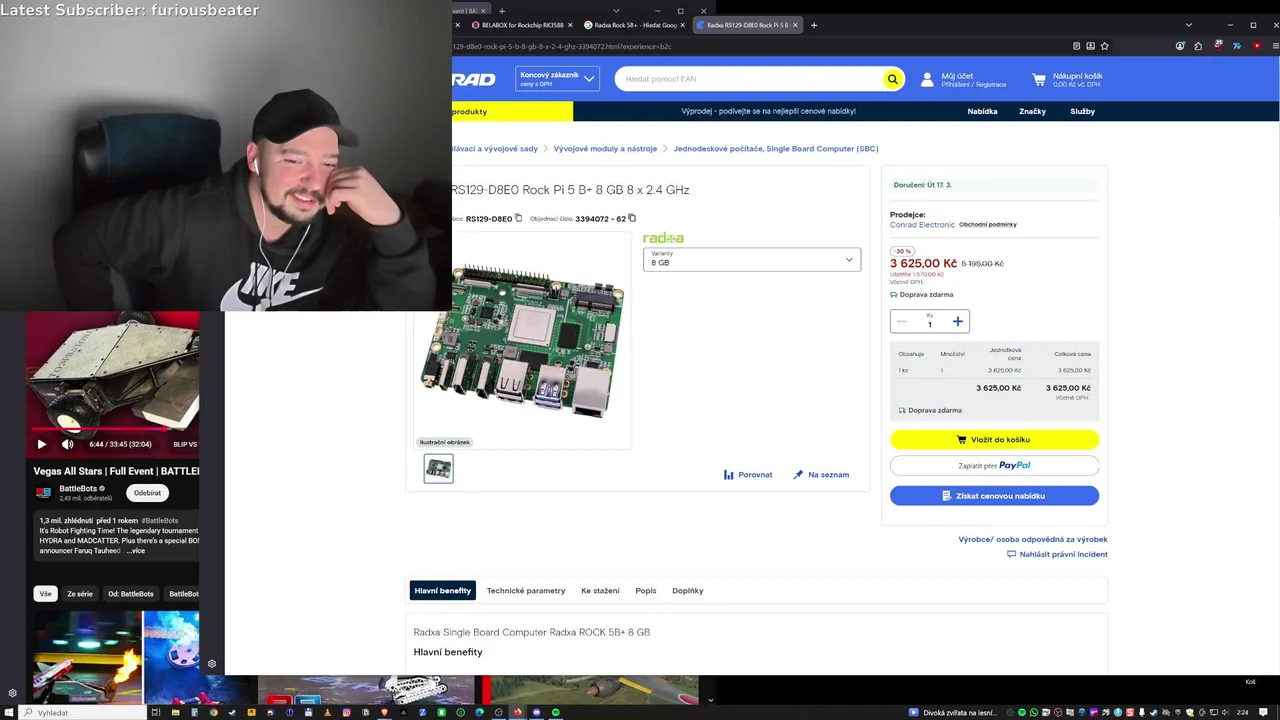The width and height of the screenshot is (1280, 720).
Task: Click the yellow search magnifier button
Action: tap(893, 79)
